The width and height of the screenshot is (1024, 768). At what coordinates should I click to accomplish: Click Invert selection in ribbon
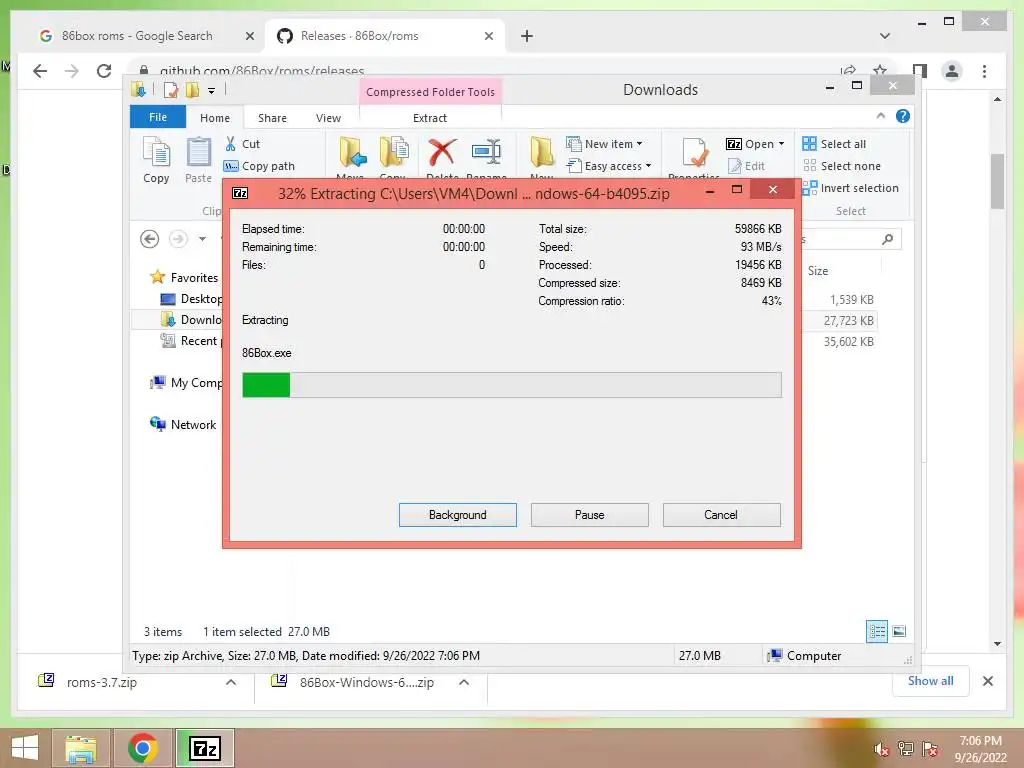[850, 188]
